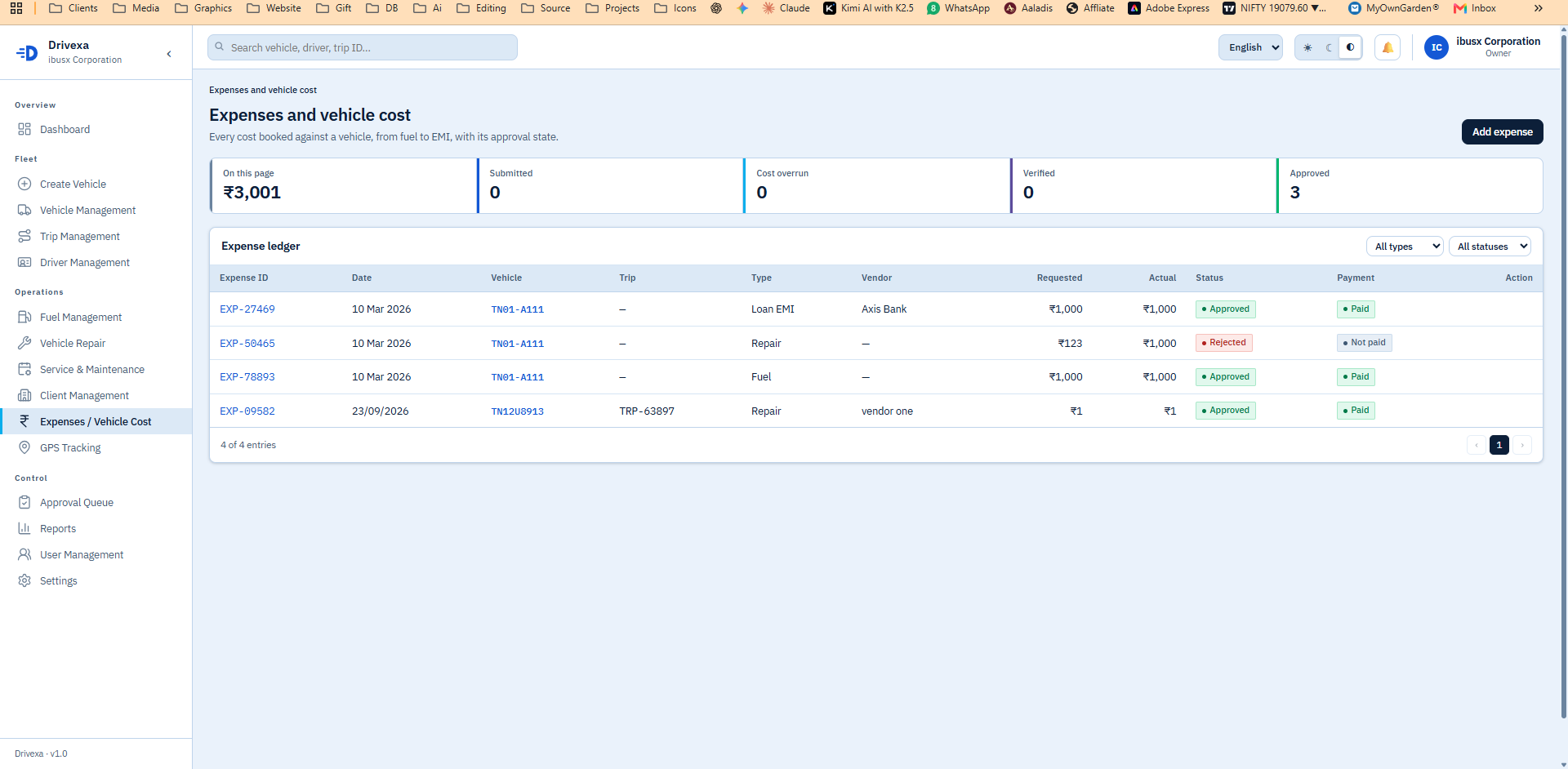Open expense EXP-50465
The width and height of the screenshot is (1568, 769).
click(x=247, y=343)
